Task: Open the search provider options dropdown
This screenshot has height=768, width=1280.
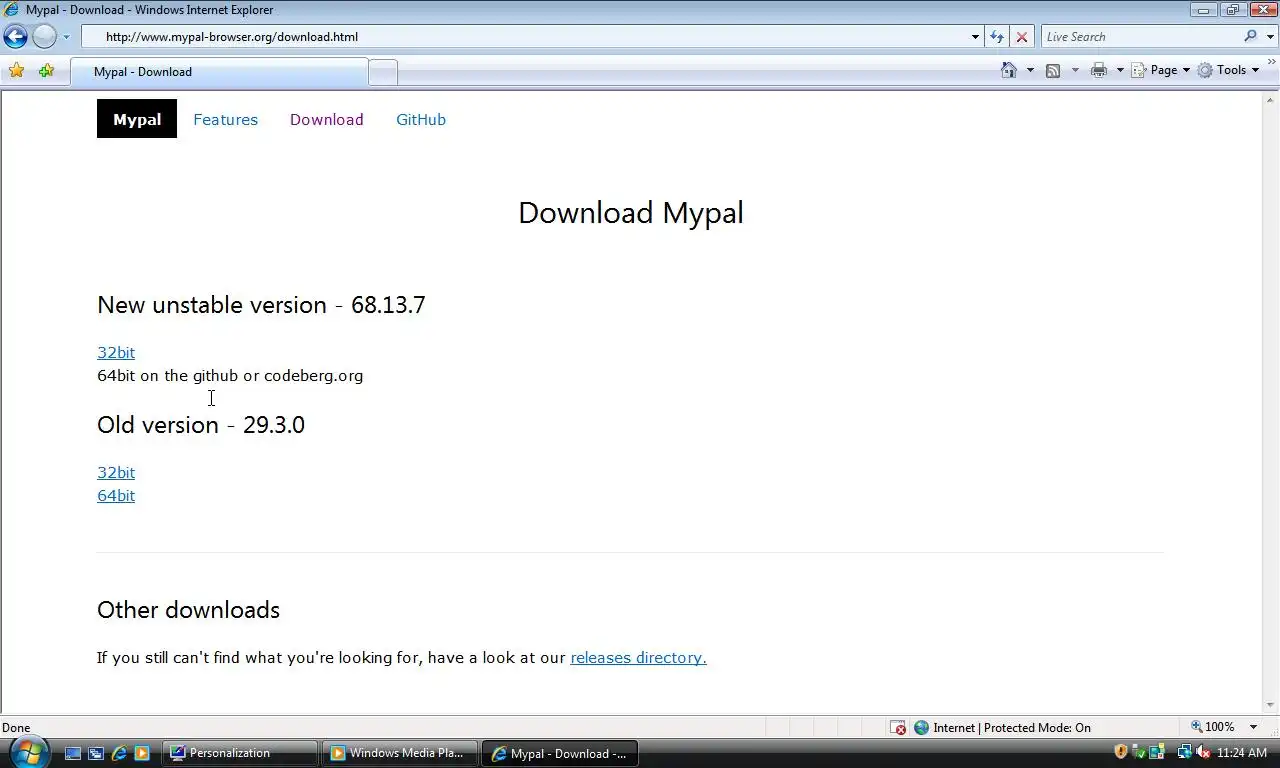Action: [x=1270, y=37]
